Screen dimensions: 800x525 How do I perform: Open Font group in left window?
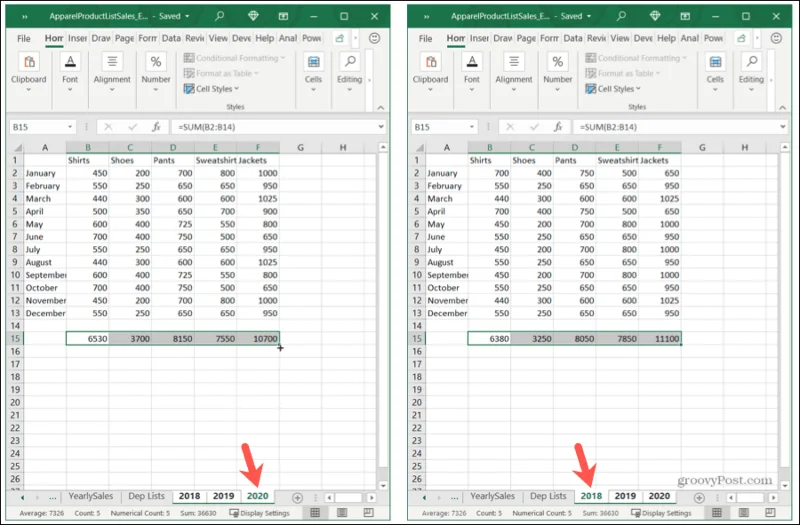point(70,72)
